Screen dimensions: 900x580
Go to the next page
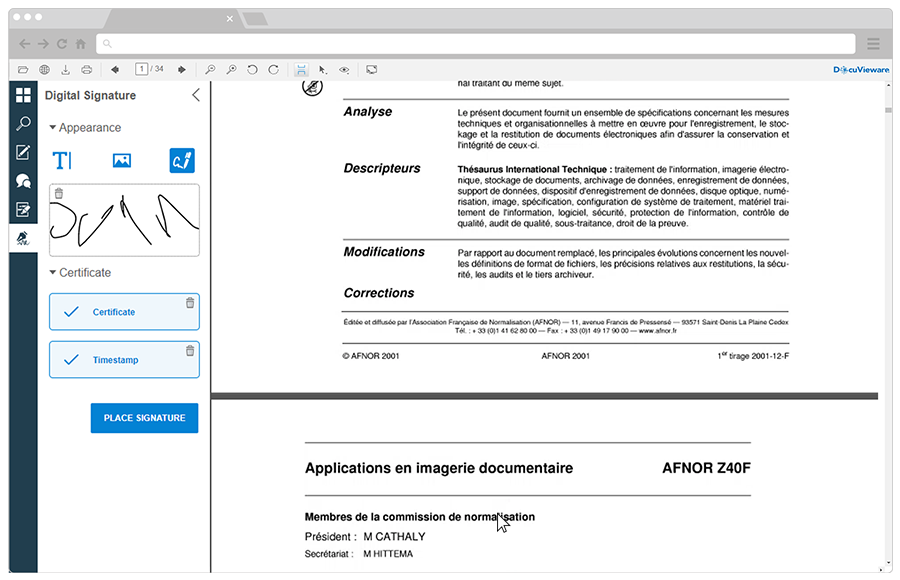tap(180, 68)
